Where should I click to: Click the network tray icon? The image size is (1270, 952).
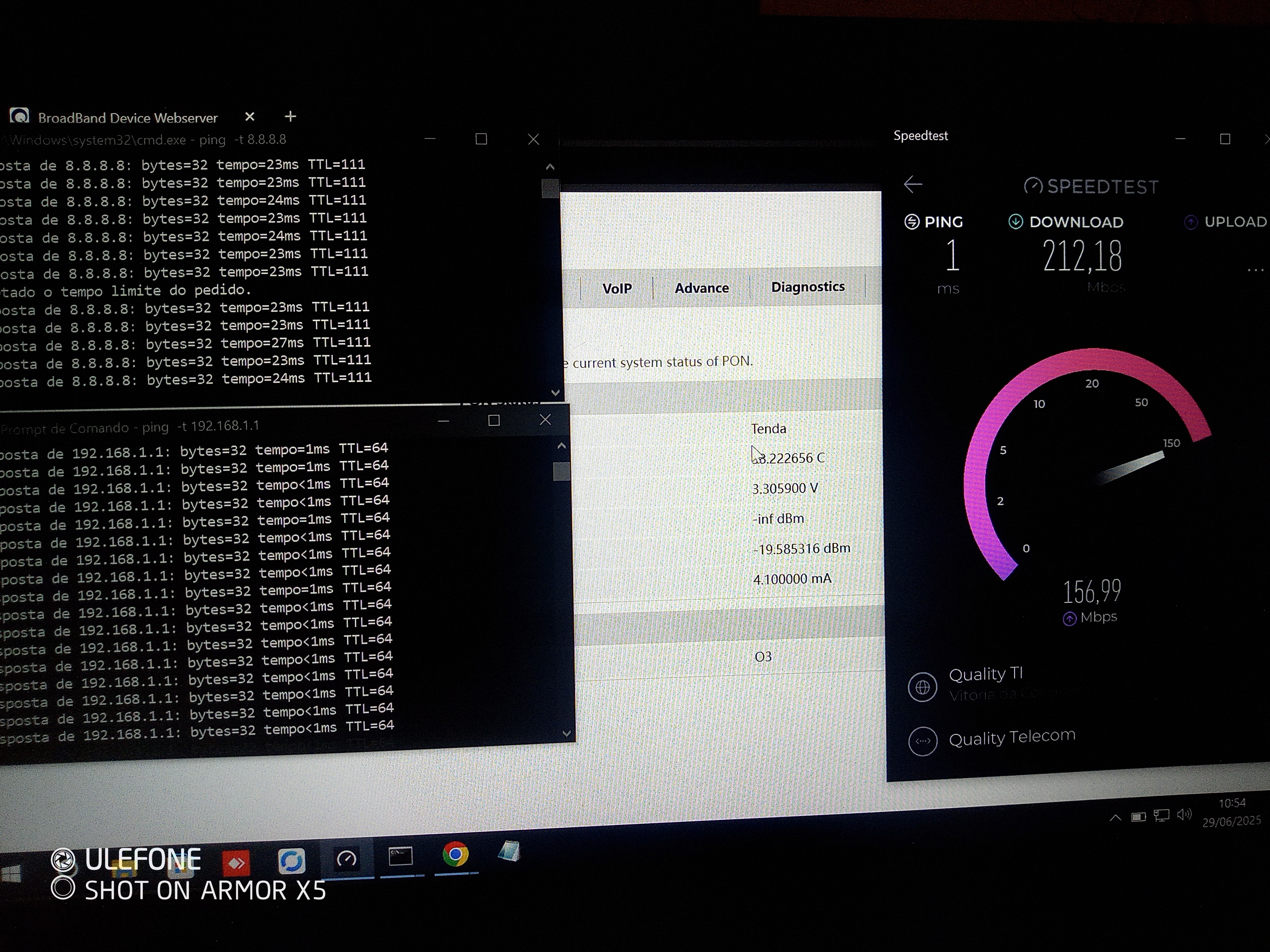1161,815
